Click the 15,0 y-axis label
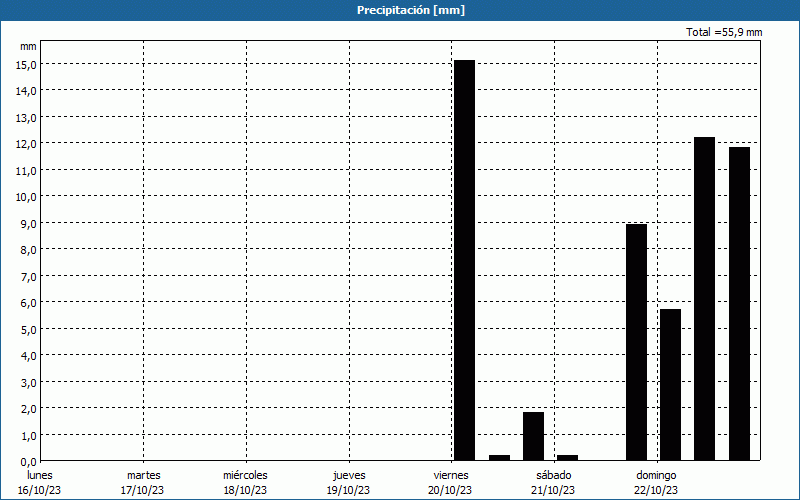 (26, 65)
